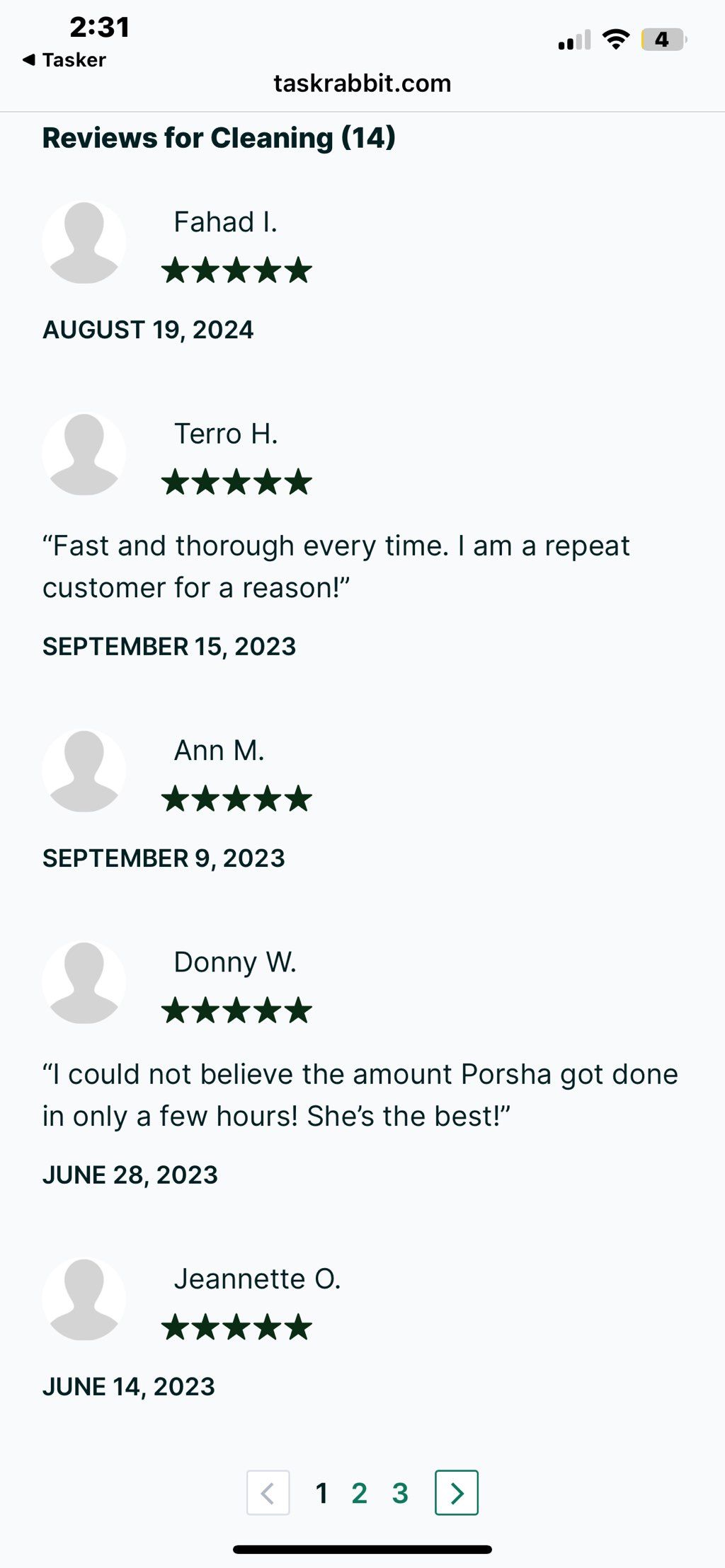Select Jeannette O. reviewer name
This screenshot has height=1568, width=725.
click(x=258, y=1279)
